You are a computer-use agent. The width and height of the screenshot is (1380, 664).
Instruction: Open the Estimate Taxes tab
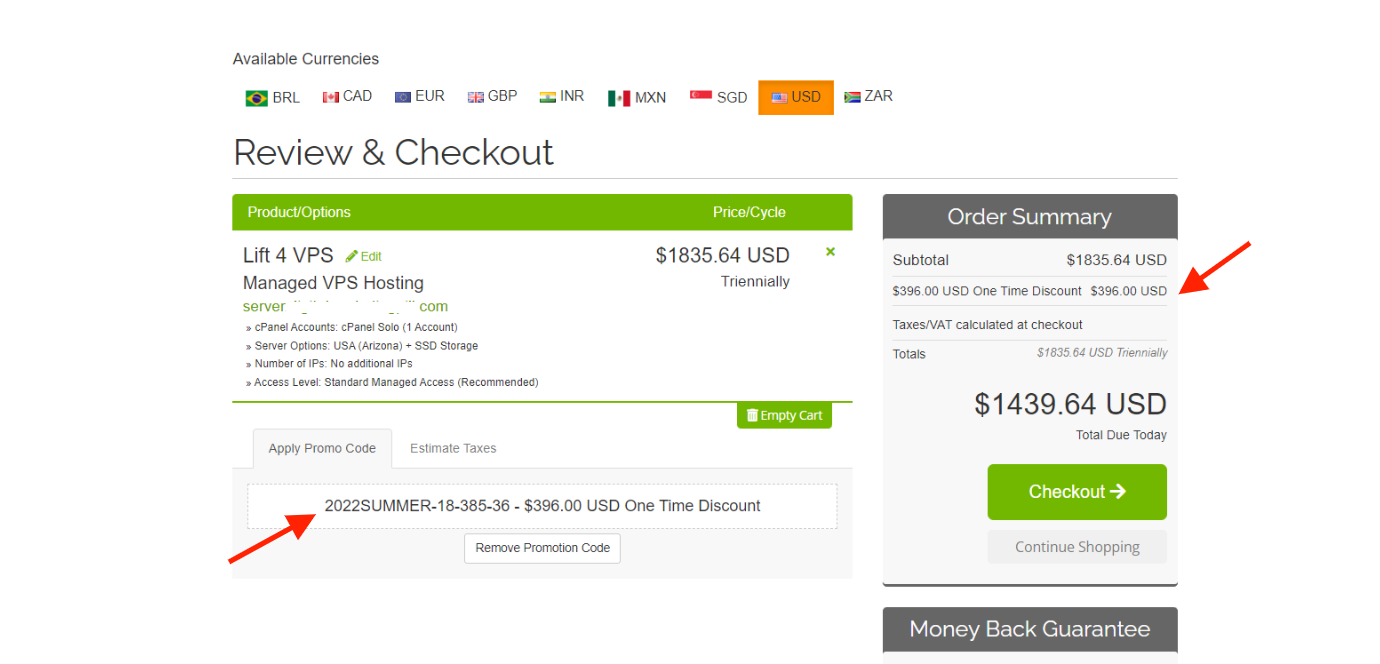pyautogui.click(x=453, y=448)
